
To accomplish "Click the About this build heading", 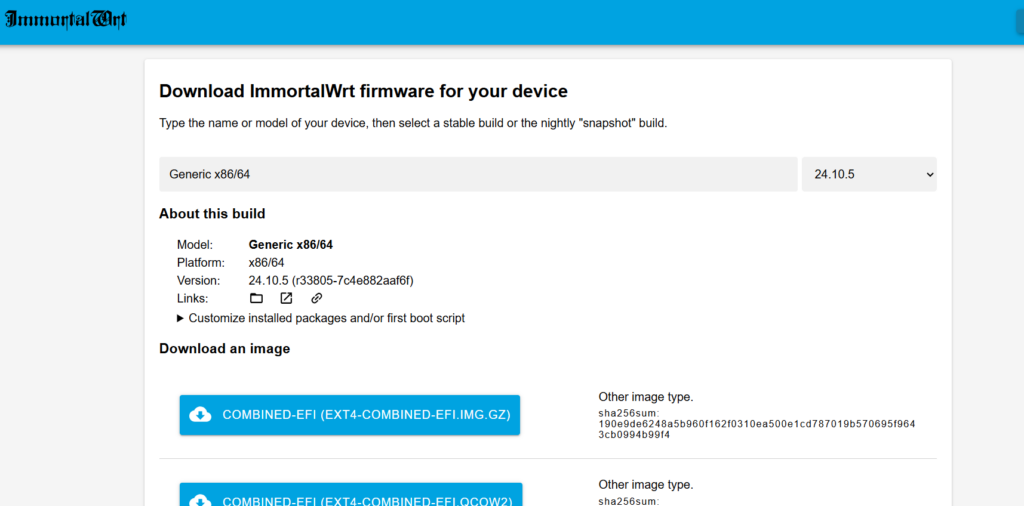I will pyautogui.click(x=212, y=213).
